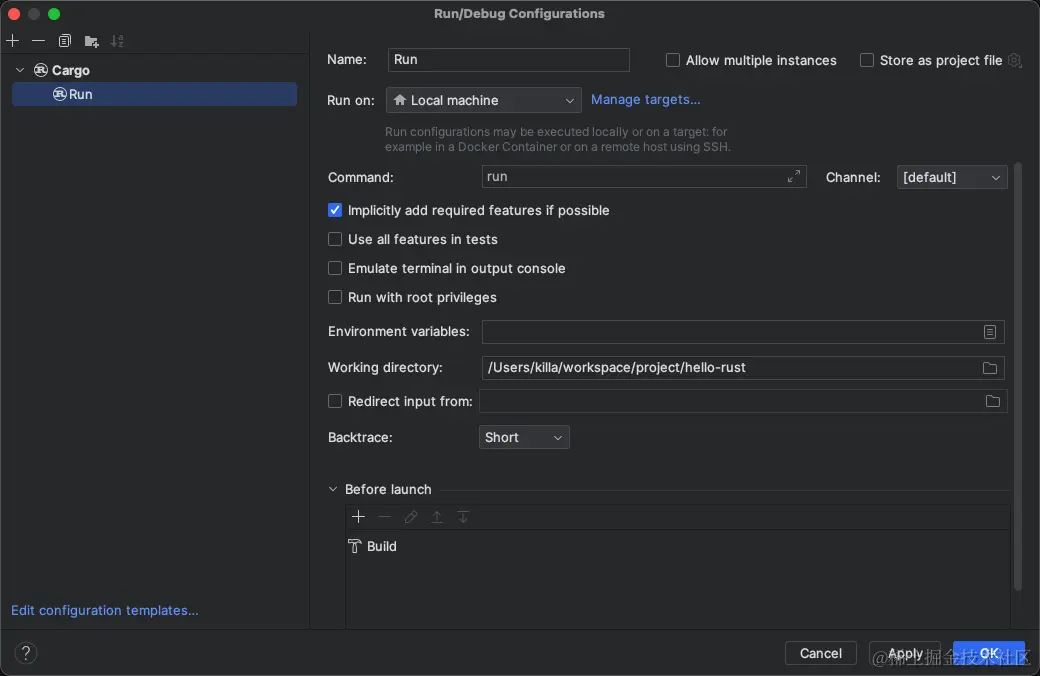
Task: Open the Backtrace Short dropdown
Action: click(524, 437)
